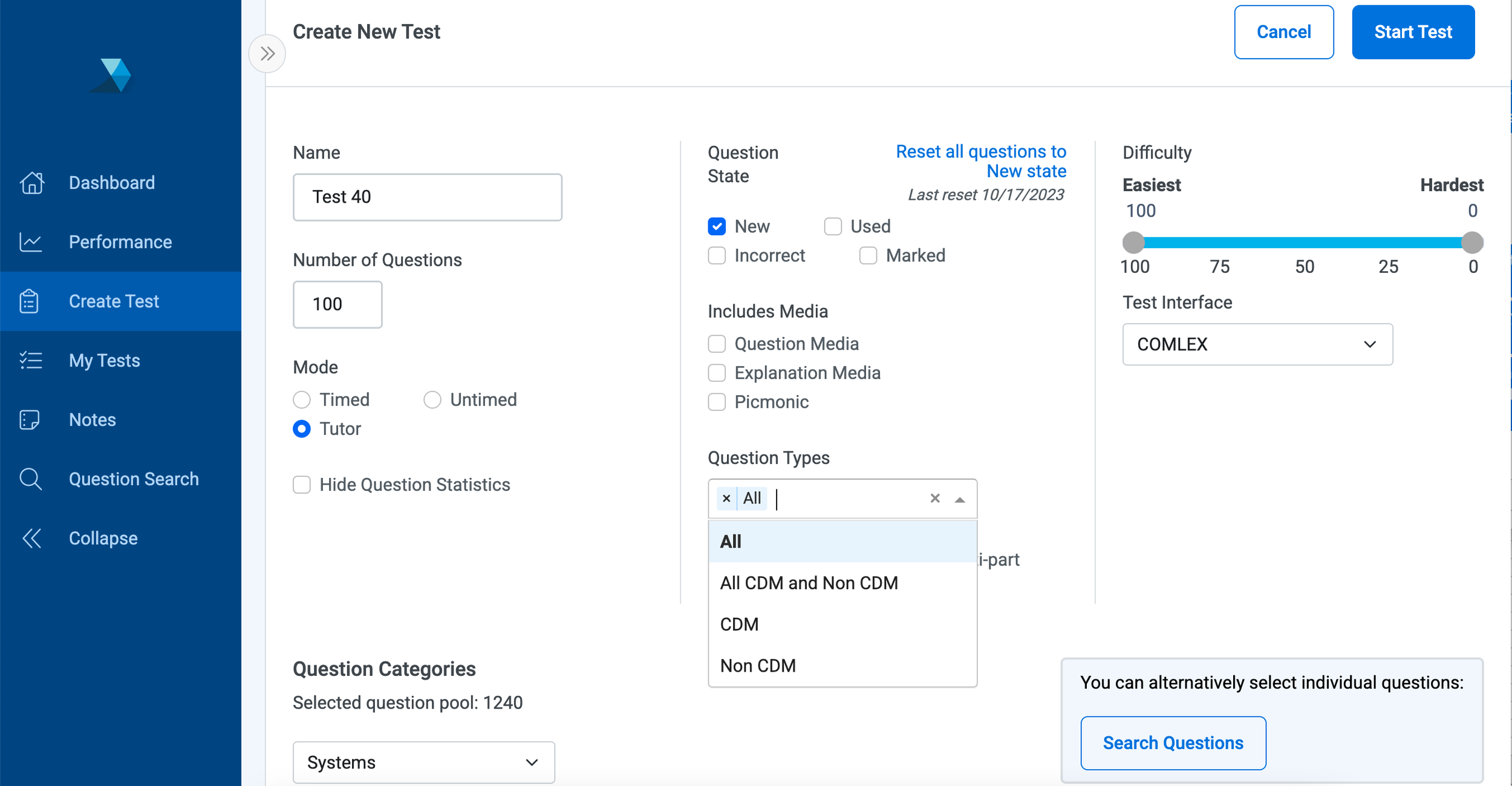Click the Collapse double-arrow sidebar icon
1512x786 pixels.
pyautogui.click(x=31, y=539)
